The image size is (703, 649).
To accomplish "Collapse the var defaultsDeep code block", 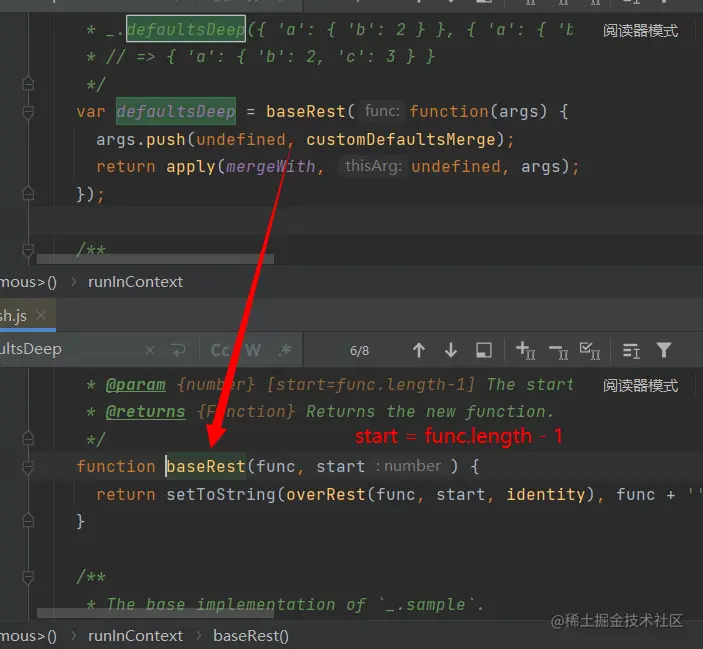I will (28, 111).
